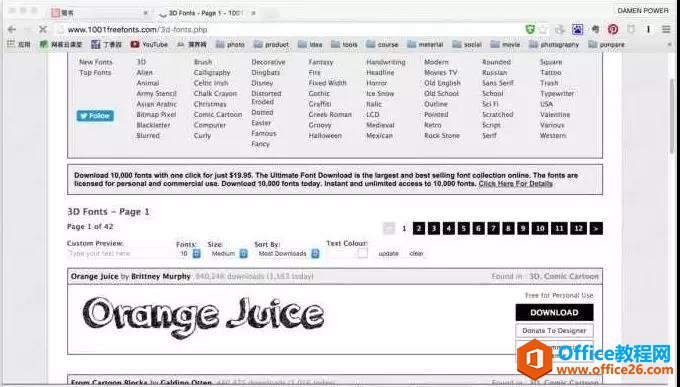Click the green shield extension icon

(530, 30)
